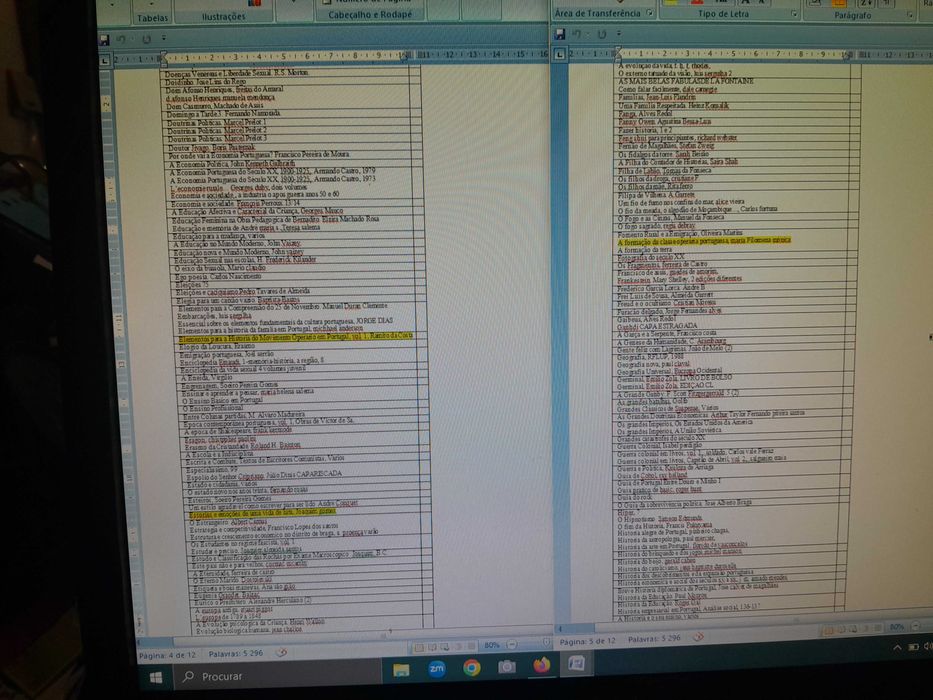Image resolution: width=933 pixels, height=700 pixels.
Task: Undo last action in right Word window
Action: [576, 35]
